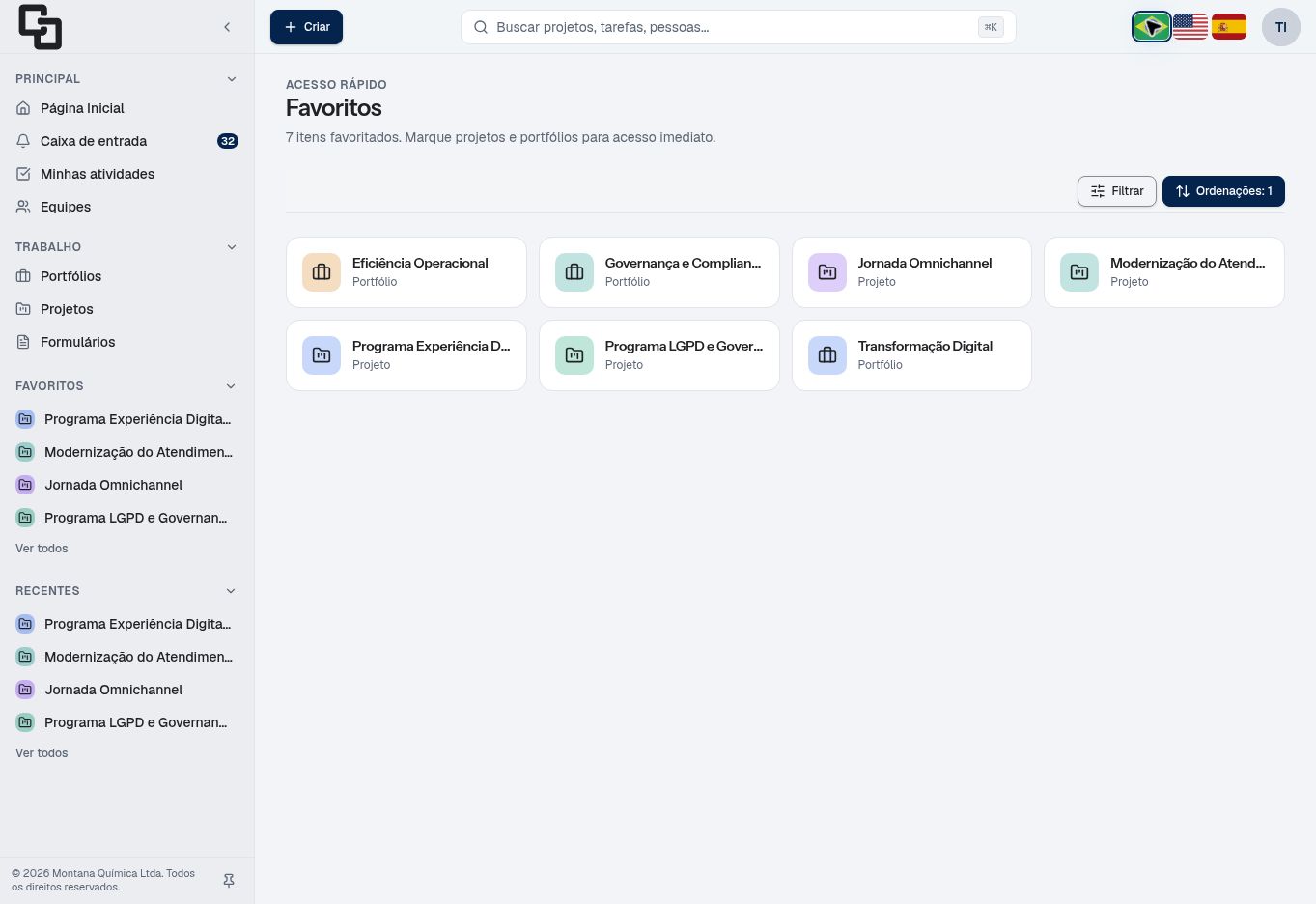
Task: Click the bell icon for Caixa de entrada
Action: (x=23, y=141)
